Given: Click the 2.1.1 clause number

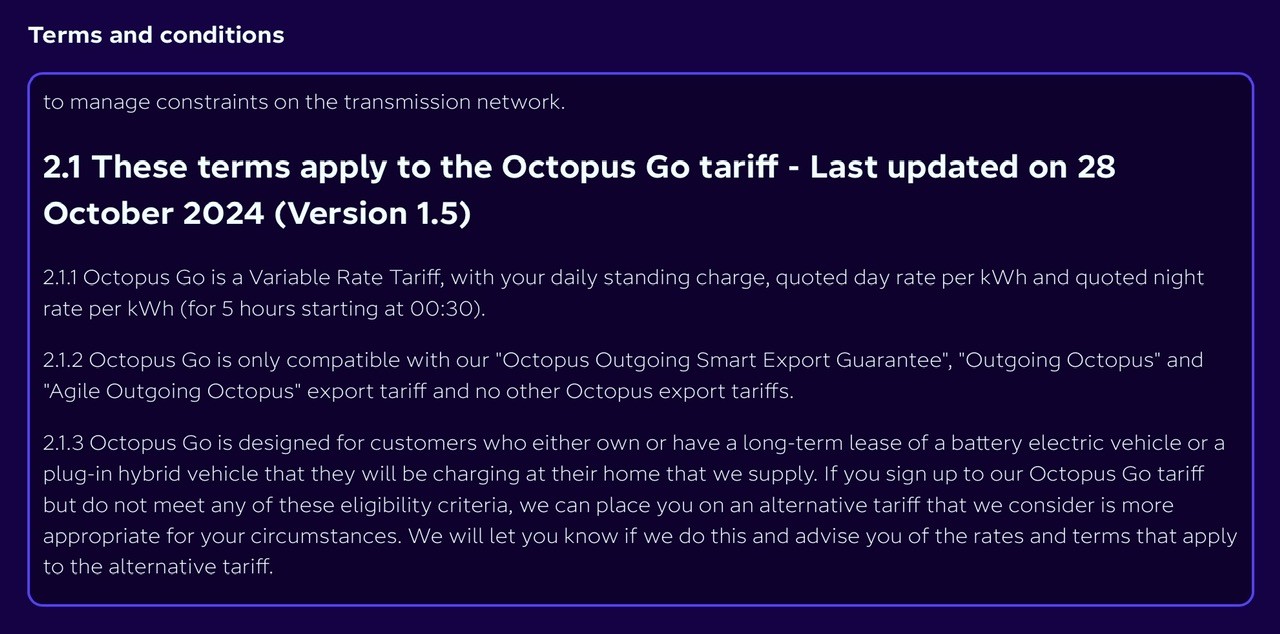Looking at the screenshot, I should coord(64,277).
